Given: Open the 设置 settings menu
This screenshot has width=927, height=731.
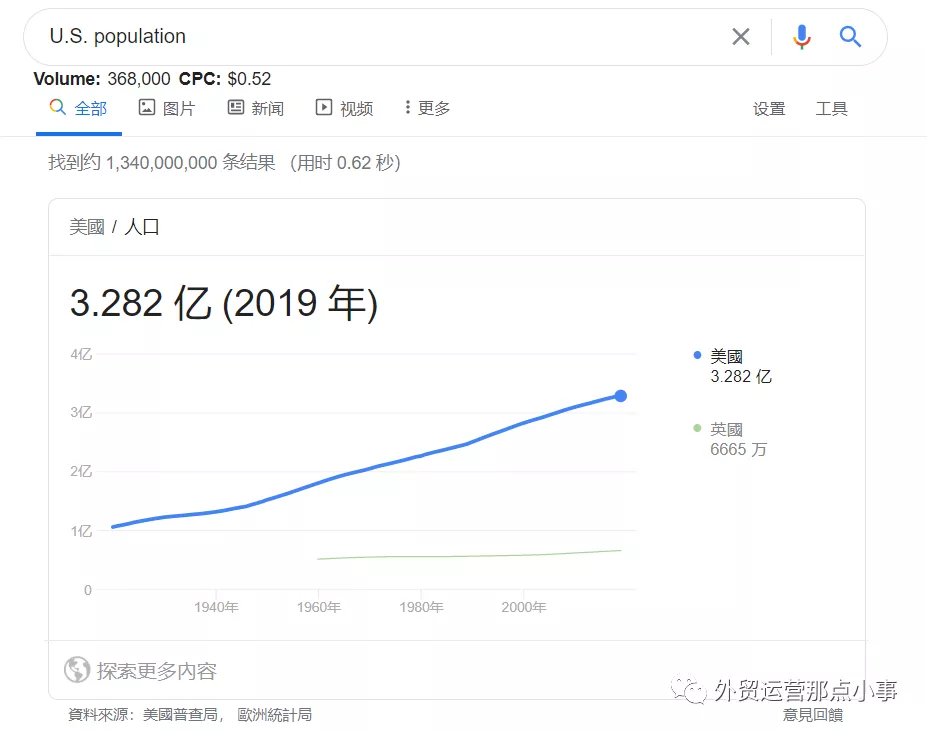Looking at the screenshot, I should pyautogui.click(x=769, y=109).
